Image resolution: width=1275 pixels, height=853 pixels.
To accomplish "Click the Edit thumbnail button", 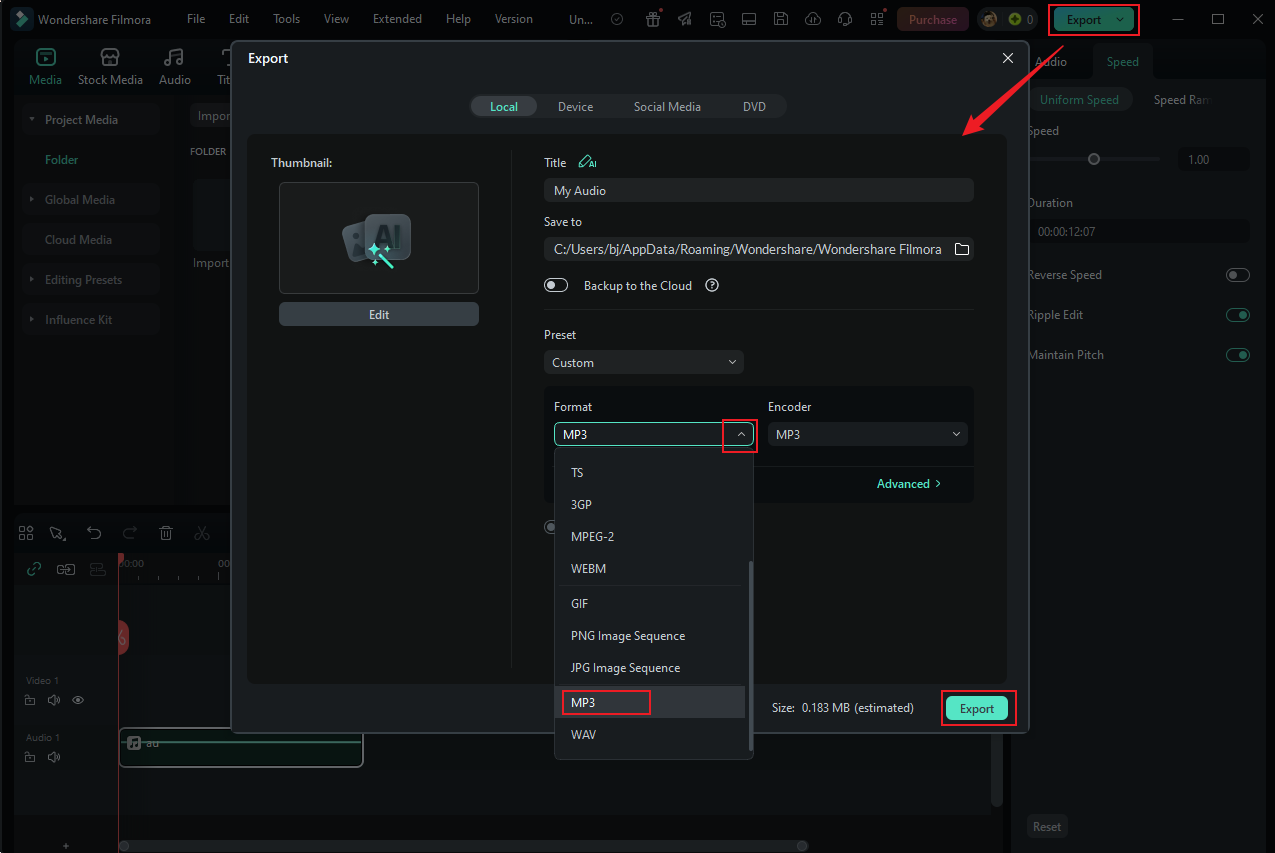I will [379, 314].
